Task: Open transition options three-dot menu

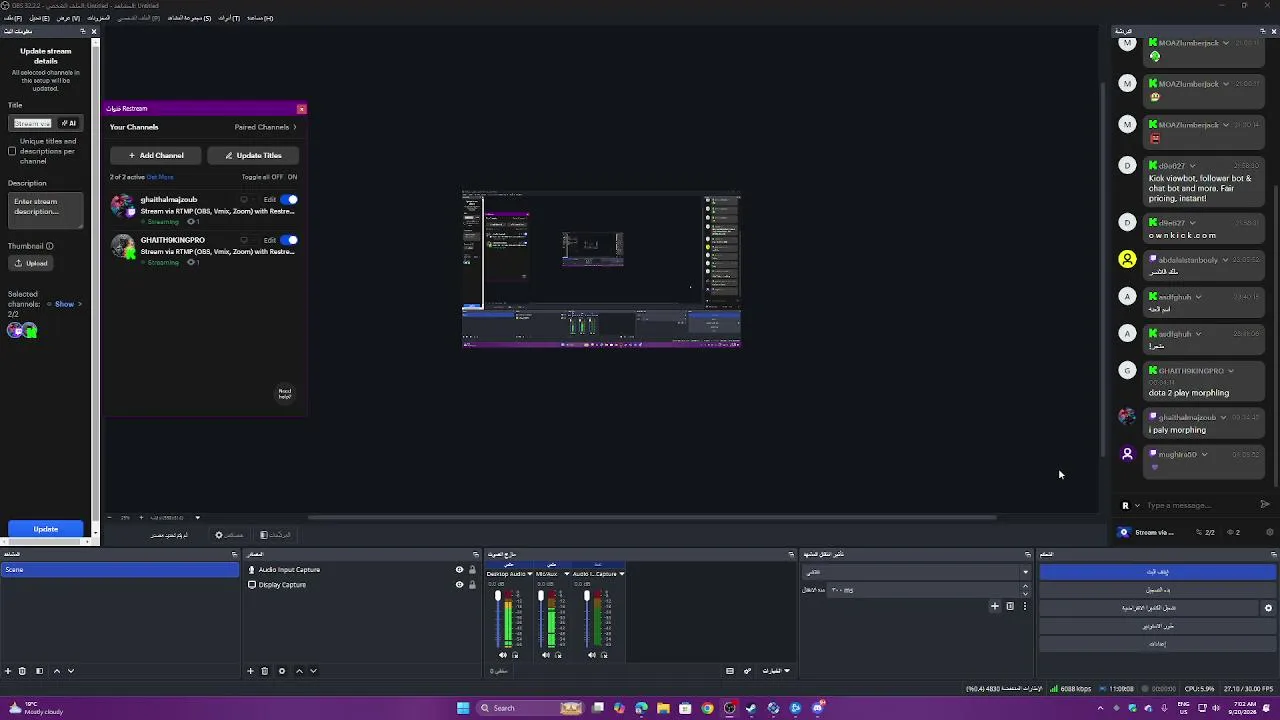Action: (x=1024, y=606)
